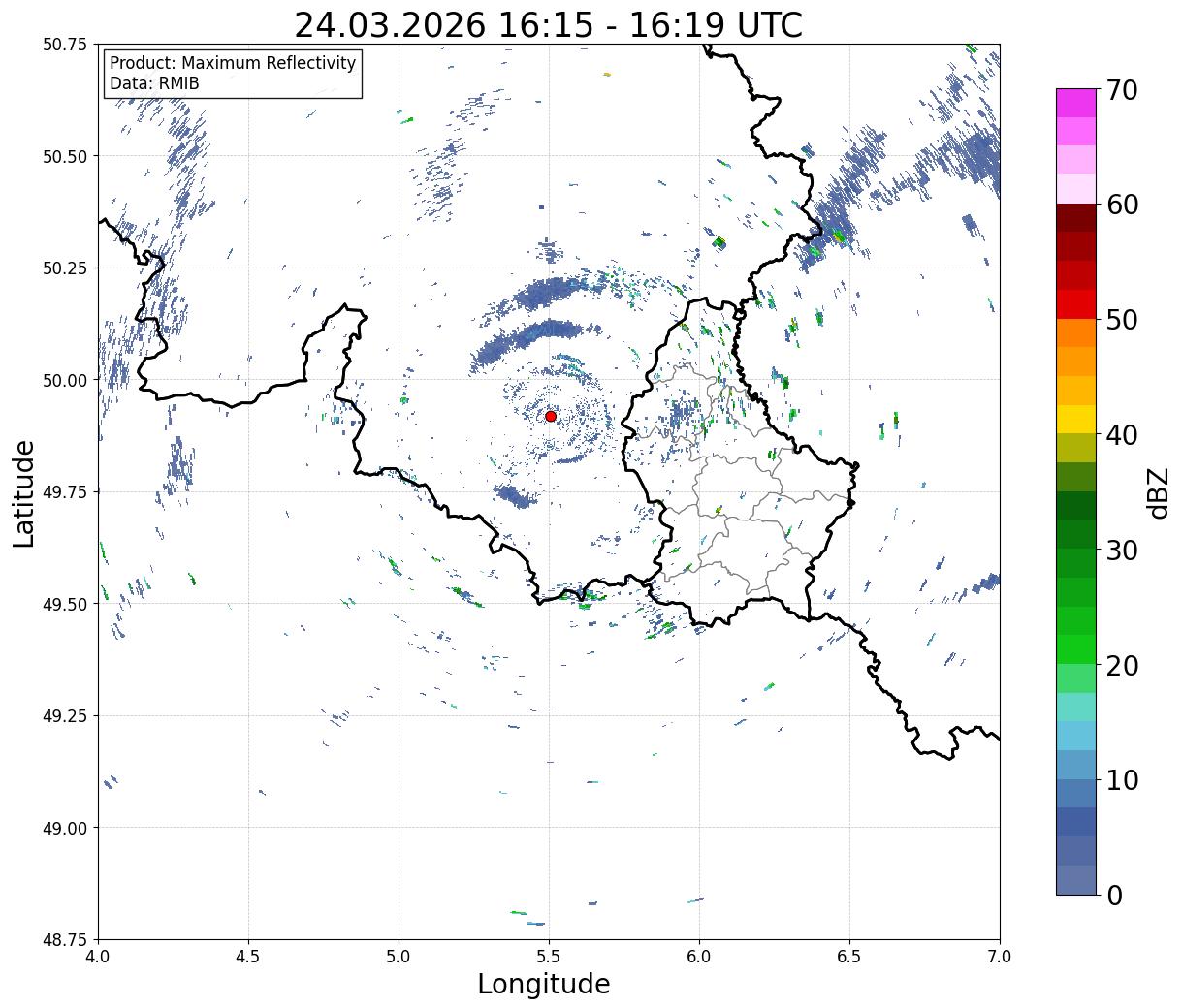This screenshot has height=1008, width=1182.
Task: Click the bright red swatch above 50
Action: [x=1076, y=303]
